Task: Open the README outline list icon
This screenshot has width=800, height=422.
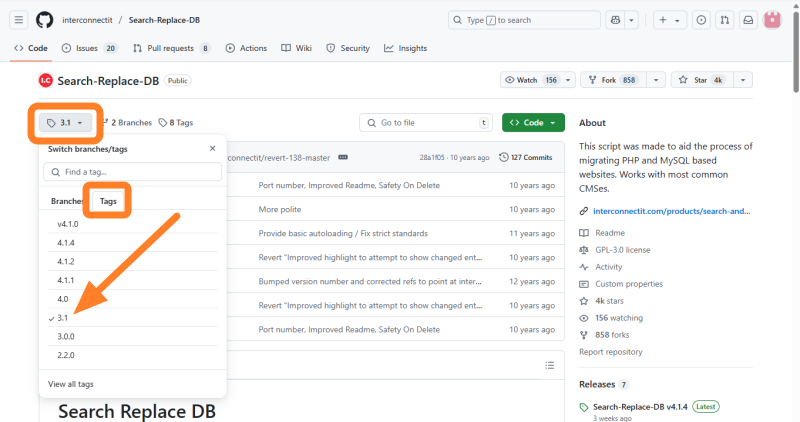Action: [x=549, y=365]
